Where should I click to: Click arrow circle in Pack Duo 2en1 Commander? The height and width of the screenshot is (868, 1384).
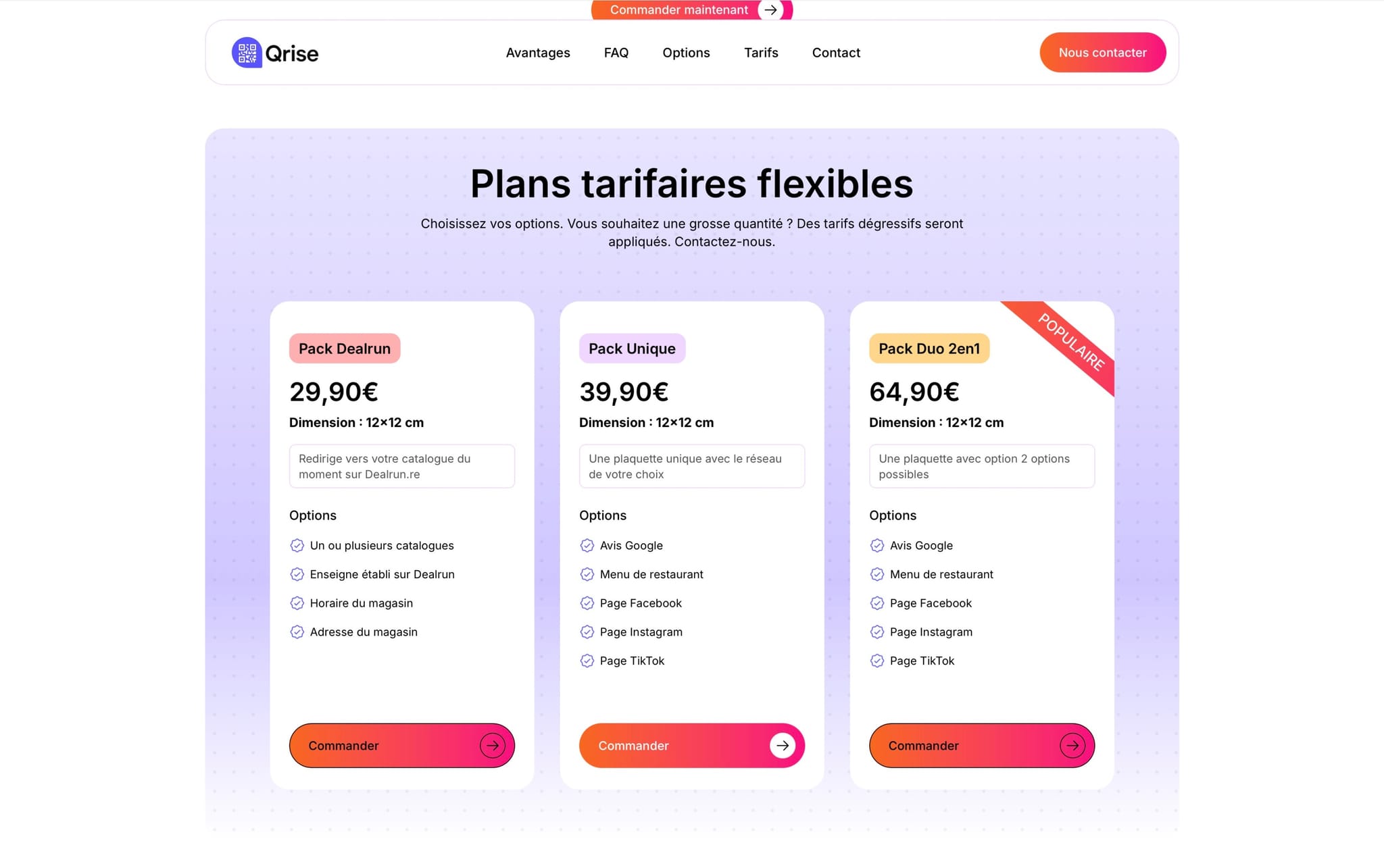[x=1072, y=746]
